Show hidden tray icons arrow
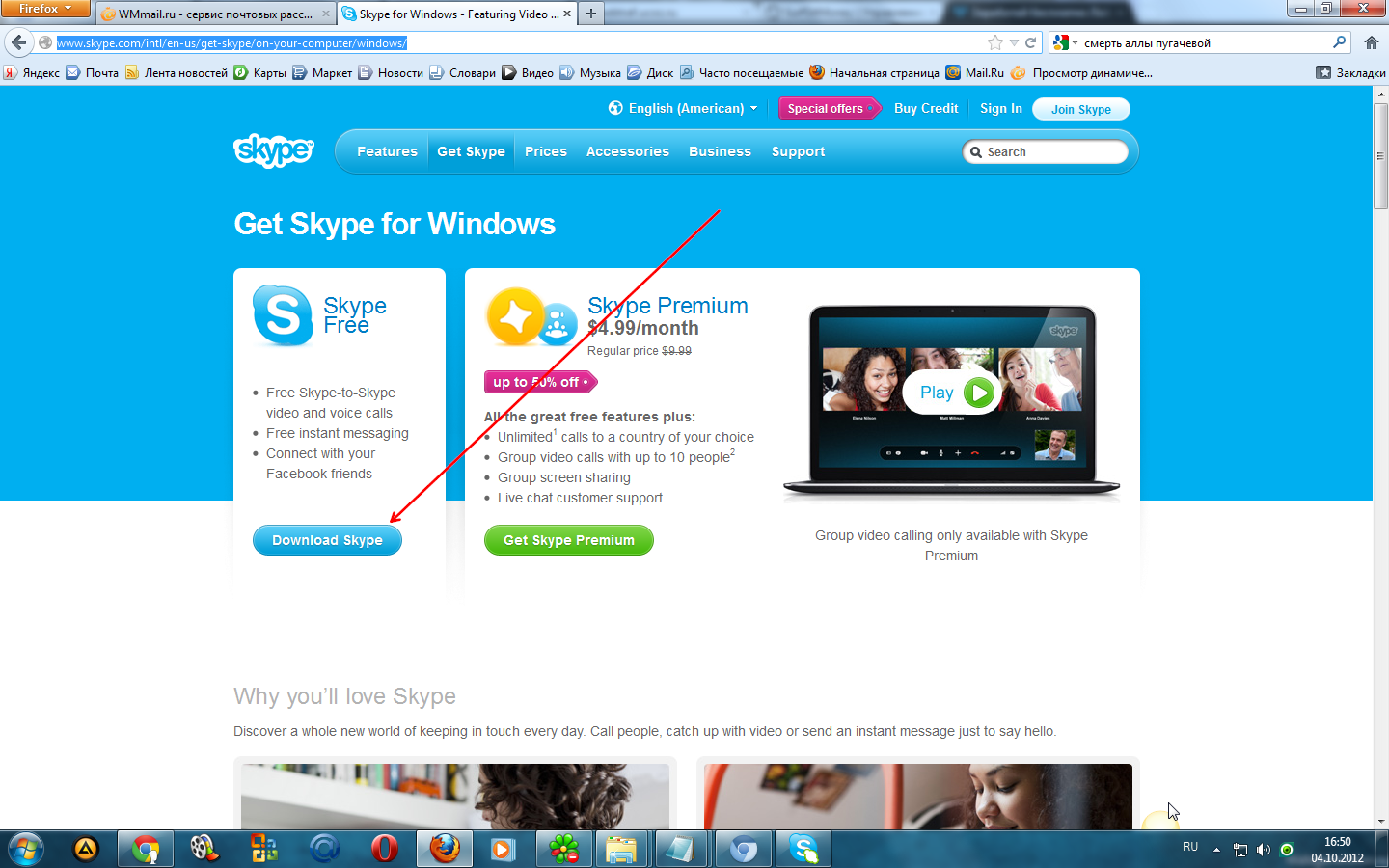 (1216, 850)
